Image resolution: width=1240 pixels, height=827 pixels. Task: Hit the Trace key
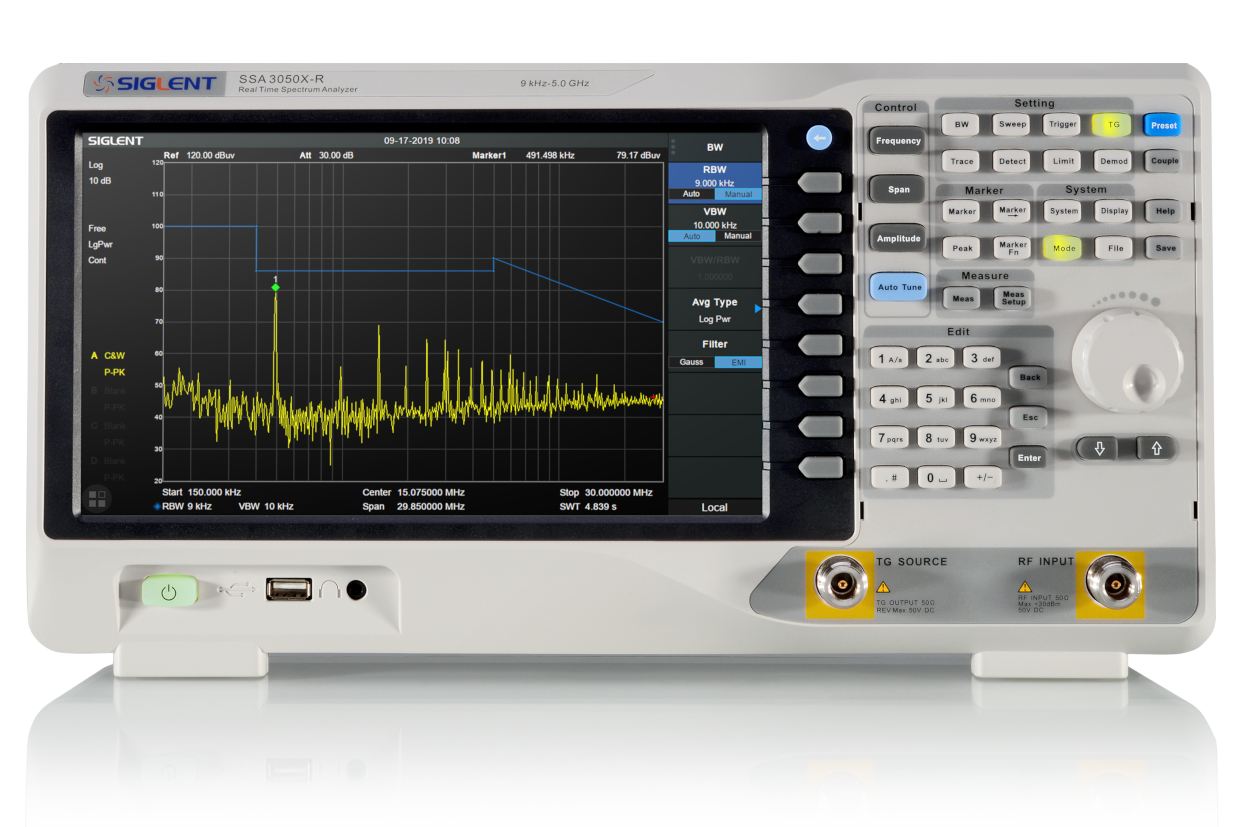click(962, 161)
